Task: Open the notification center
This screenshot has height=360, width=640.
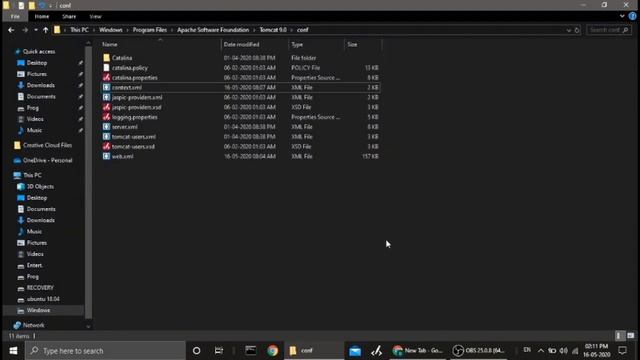Action: (x=622, y=351)
